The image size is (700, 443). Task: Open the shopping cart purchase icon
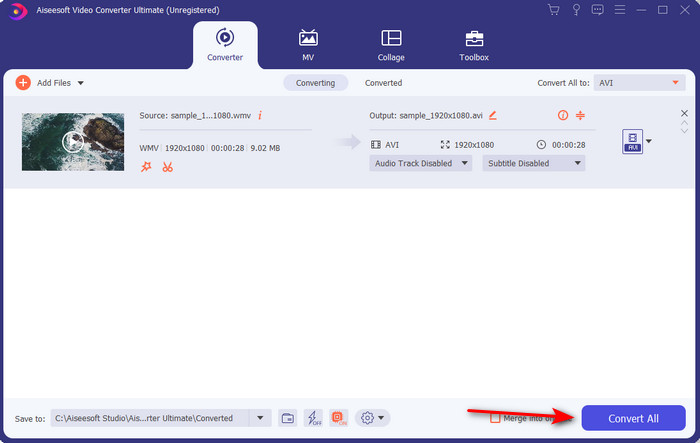pos(554,10)
